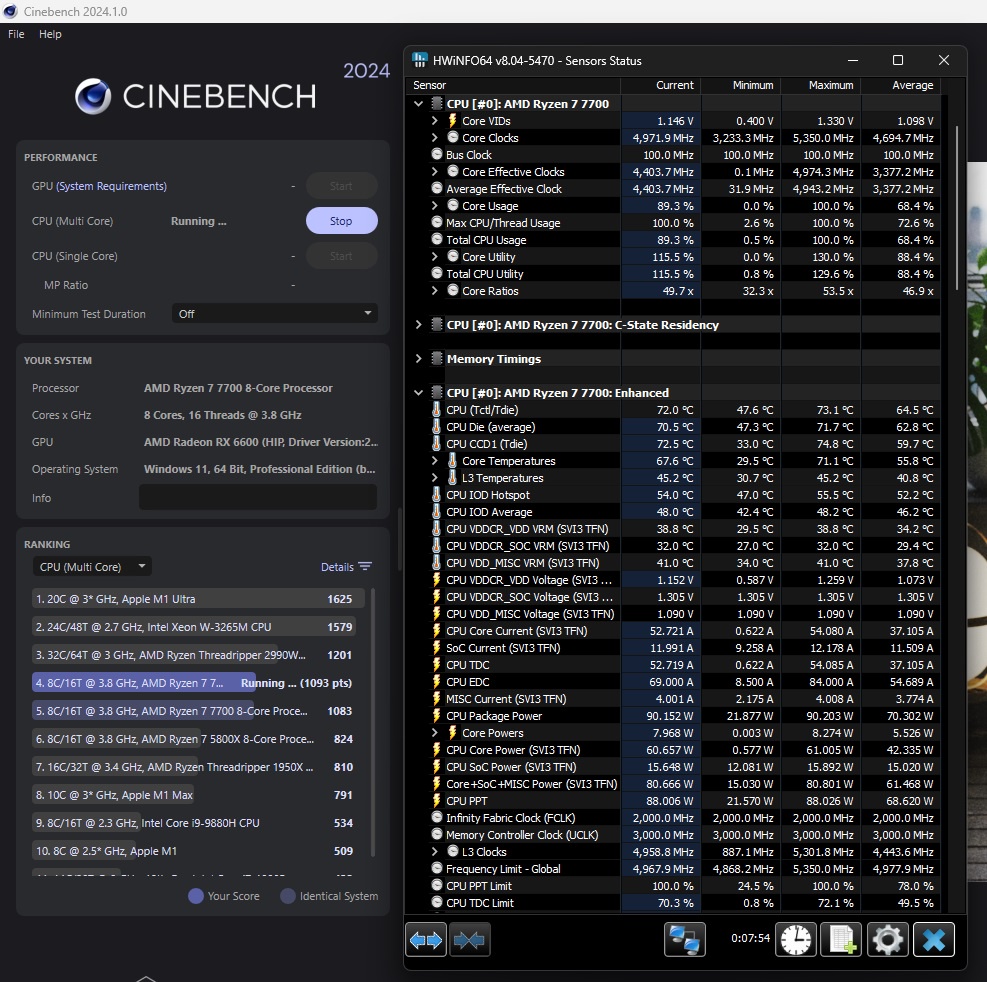
Task: Click the blue X close sensors icon
Action: tap(933, 940)
